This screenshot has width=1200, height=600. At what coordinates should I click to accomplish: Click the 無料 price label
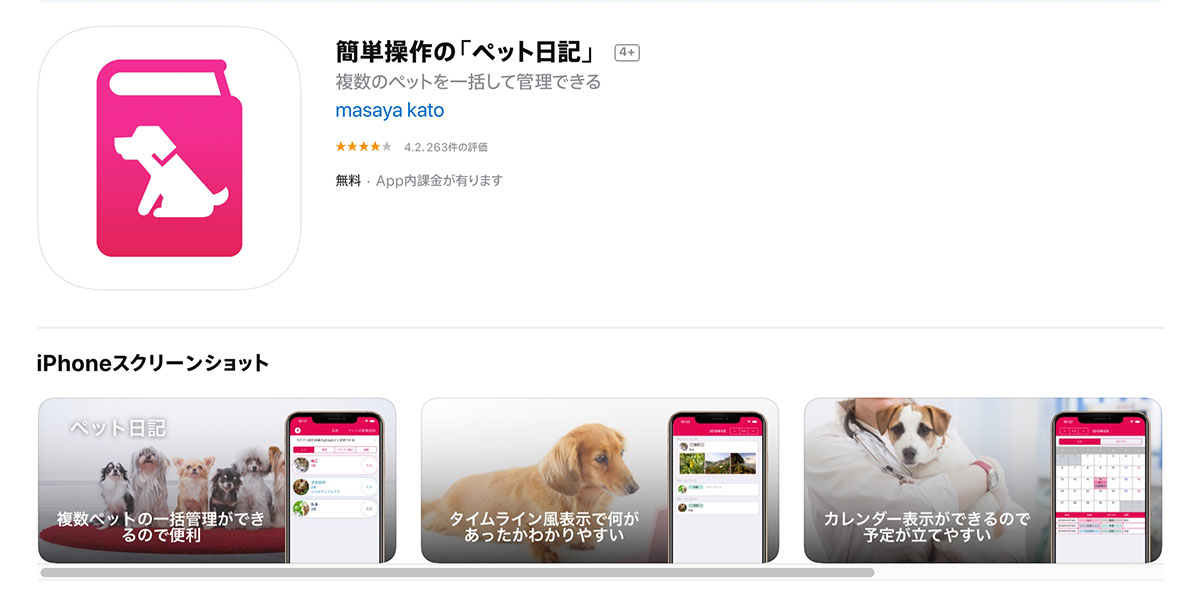click(348, 181)
